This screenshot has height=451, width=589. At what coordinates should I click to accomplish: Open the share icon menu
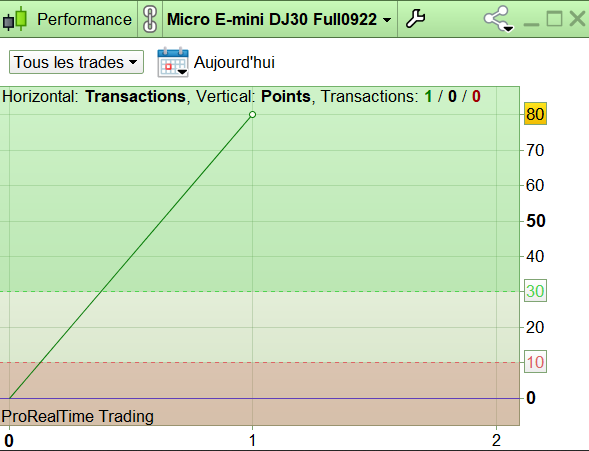point(498,19)
